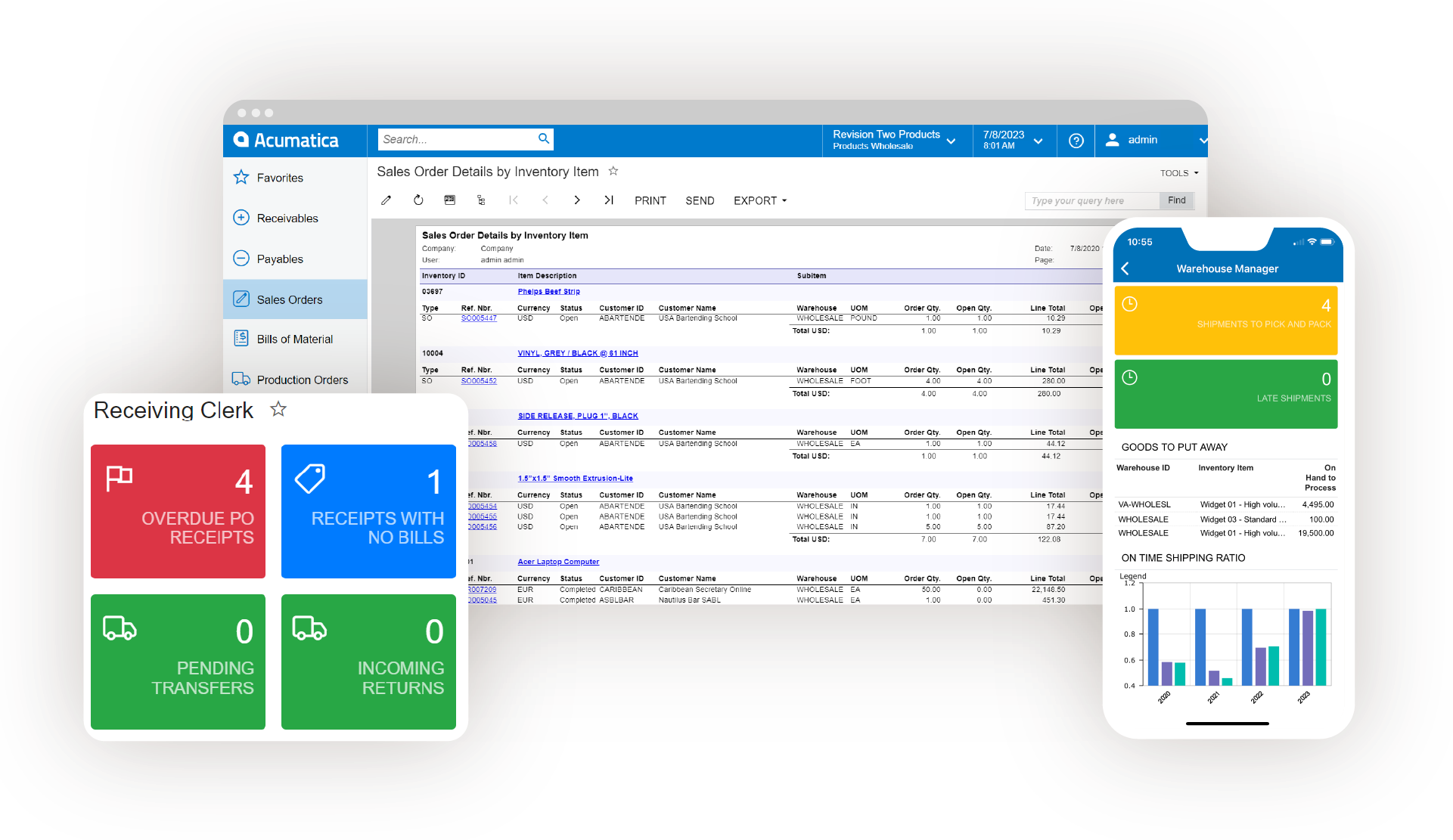Go back in the Warehouse Manager mobile screen
Viewport: 1453px width, 840px height.
click(1125, 268)
